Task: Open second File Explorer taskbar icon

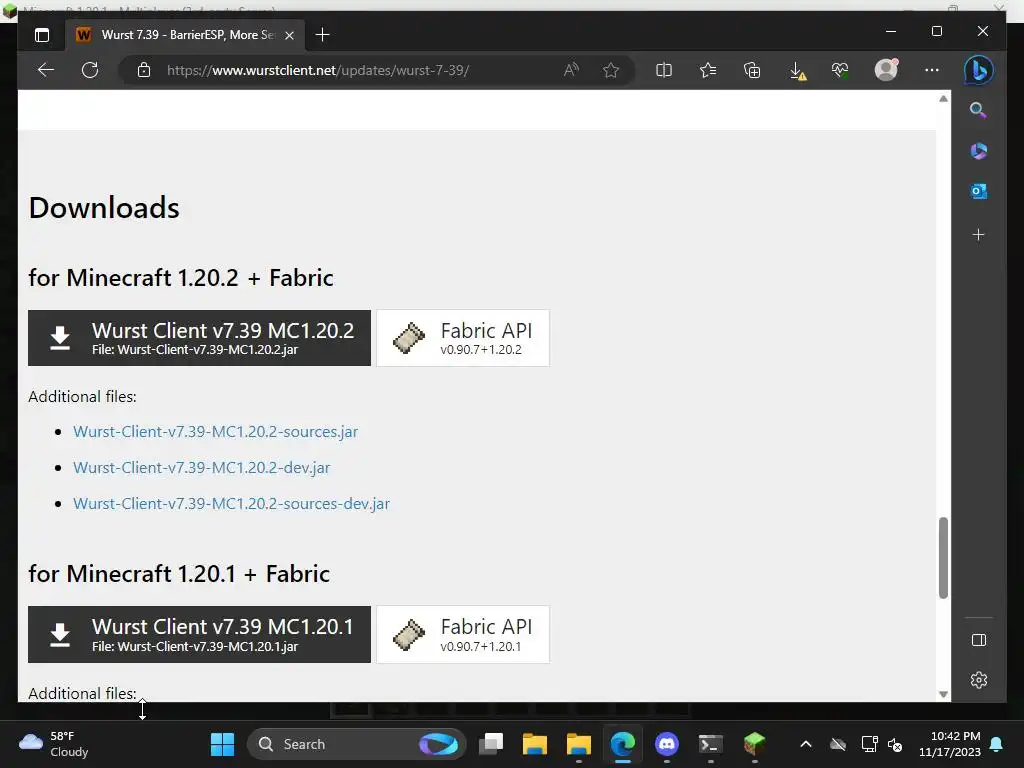Action: point(579,744)
